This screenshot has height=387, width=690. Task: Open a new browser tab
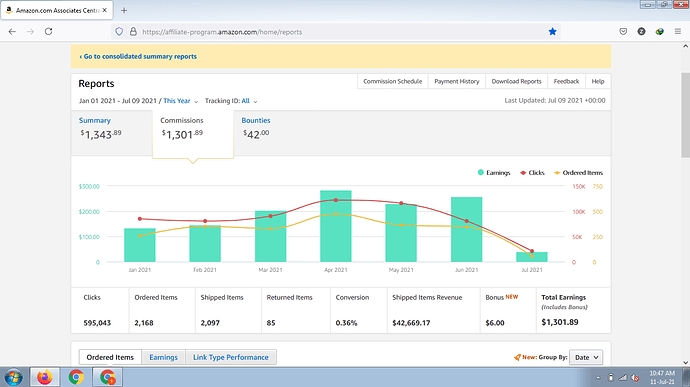pos(124,10)
